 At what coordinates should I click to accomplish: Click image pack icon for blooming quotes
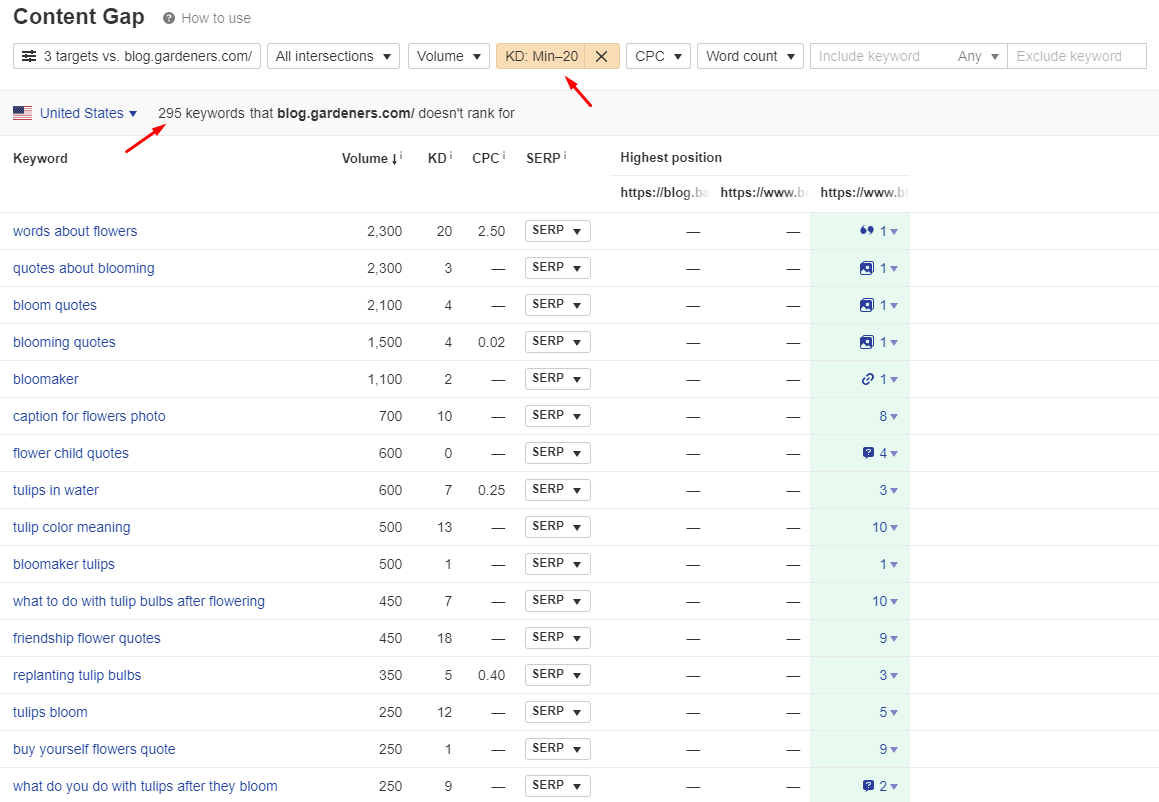(867, 342)
